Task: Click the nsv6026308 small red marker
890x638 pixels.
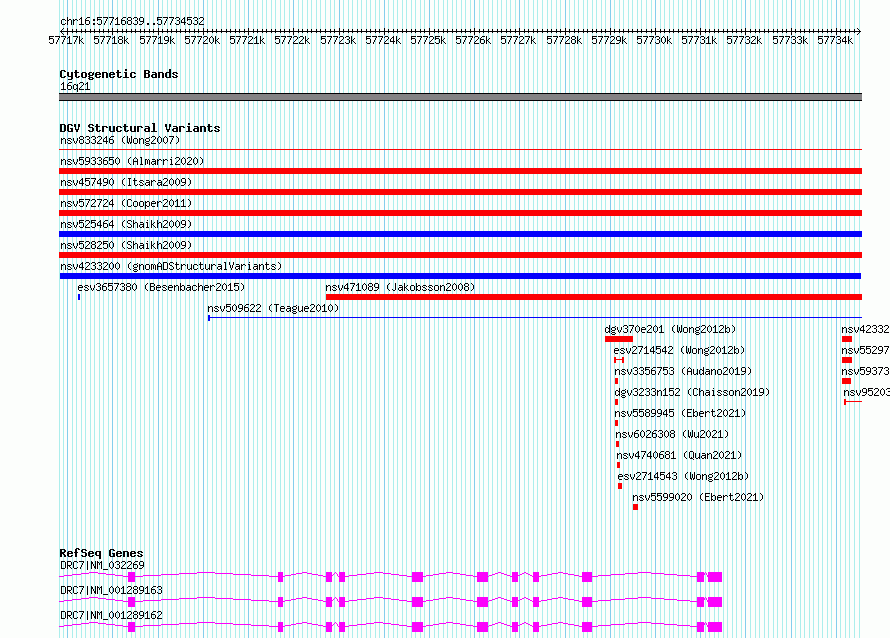Action: [x=618, y=444]
